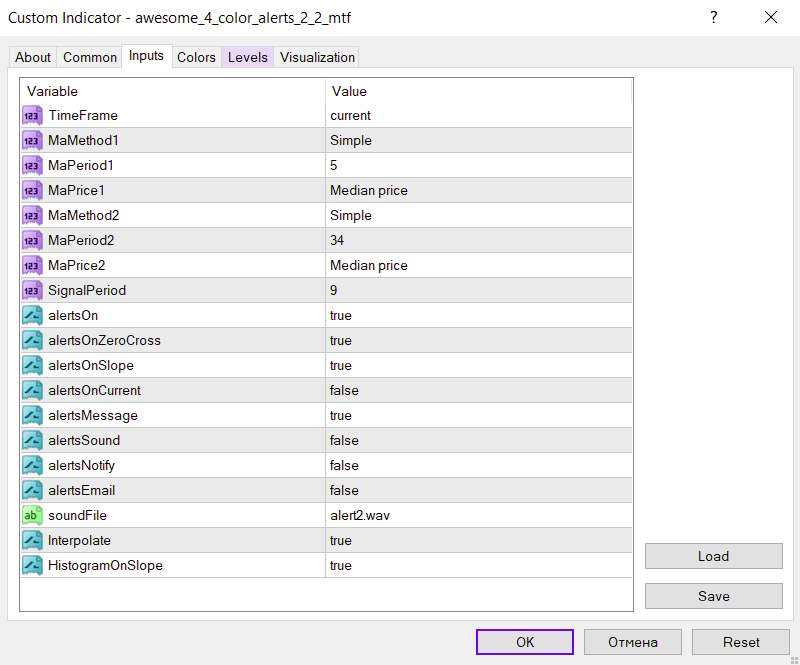Toggle the alertsSound false value

coord(344,441)
